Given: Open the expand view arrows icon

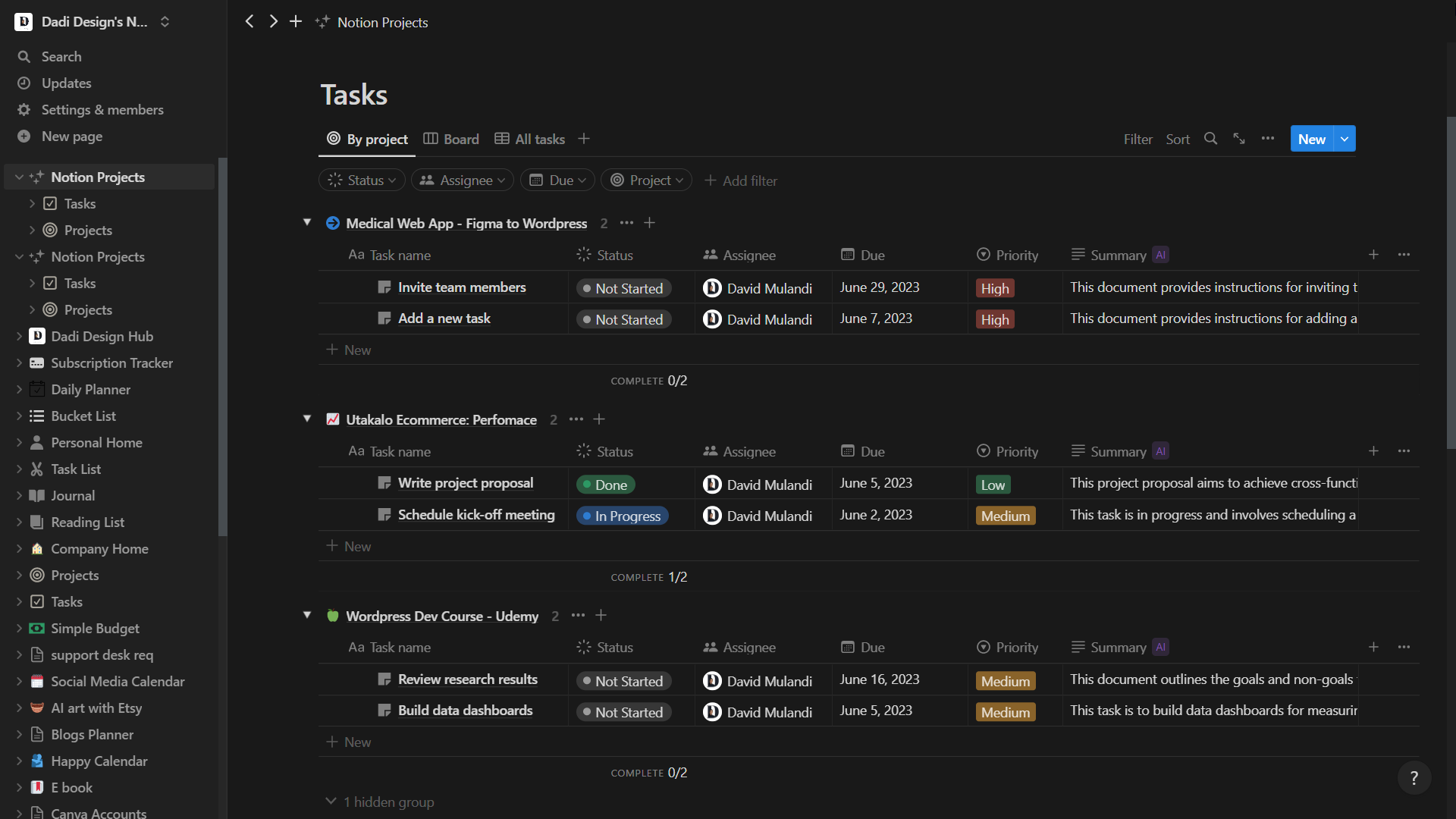Looking at the screenshot, I should [1239, 139].
